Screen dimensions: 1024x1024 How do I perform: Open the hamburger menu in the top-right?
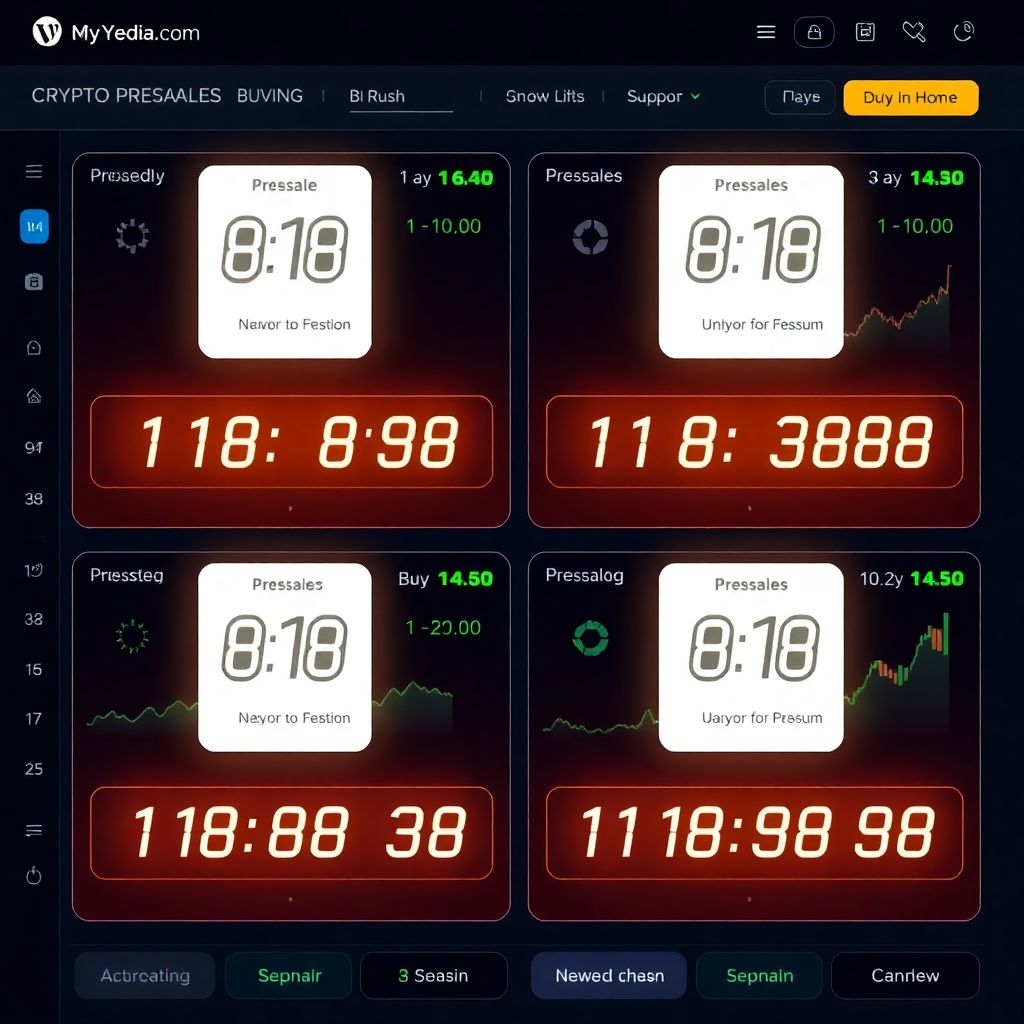[x=765, y=31]
